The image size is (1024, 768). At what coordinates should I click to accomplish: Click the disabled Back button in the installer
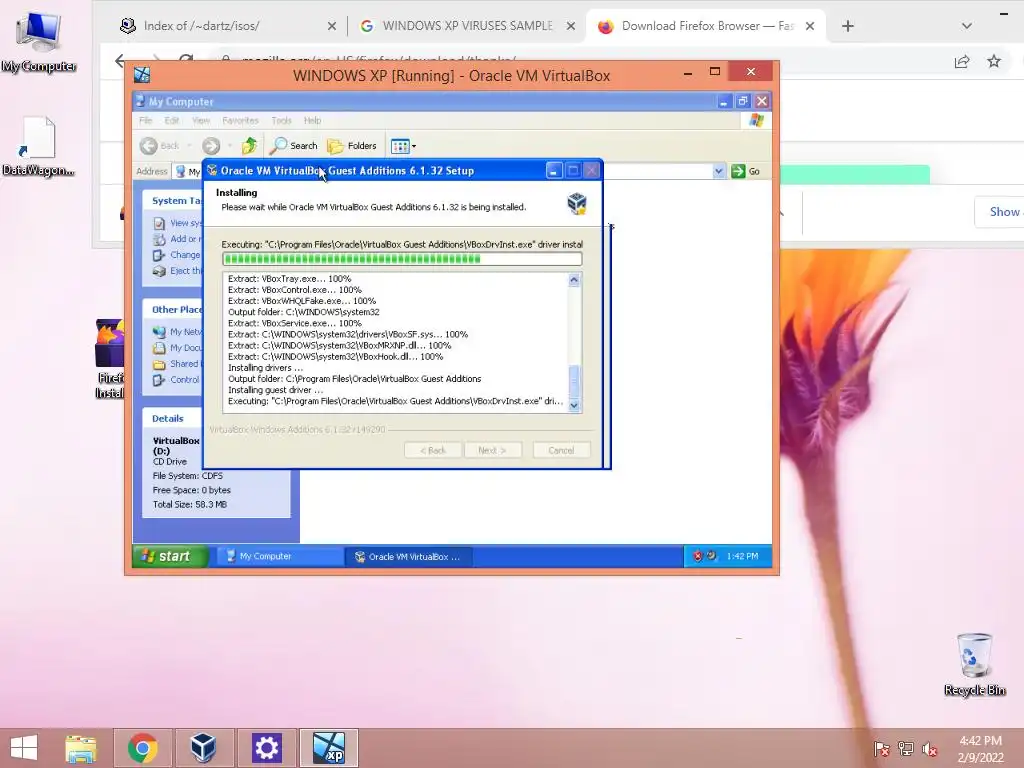tap(432, 450)
